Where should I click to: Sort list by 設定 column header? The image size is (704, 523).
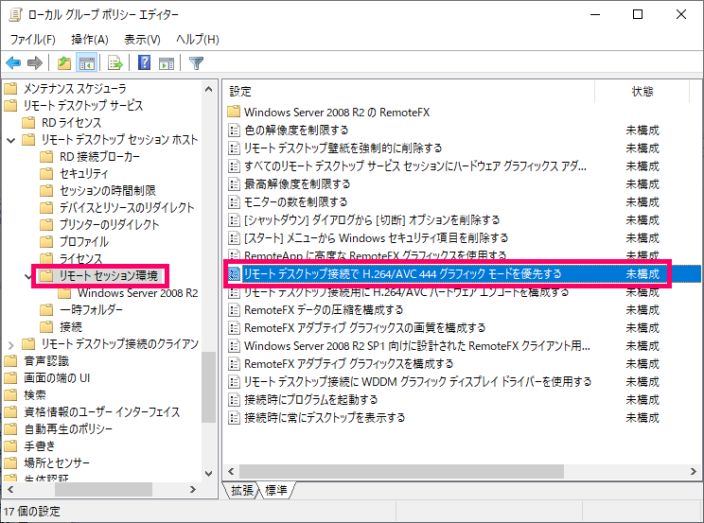point(400,91)
